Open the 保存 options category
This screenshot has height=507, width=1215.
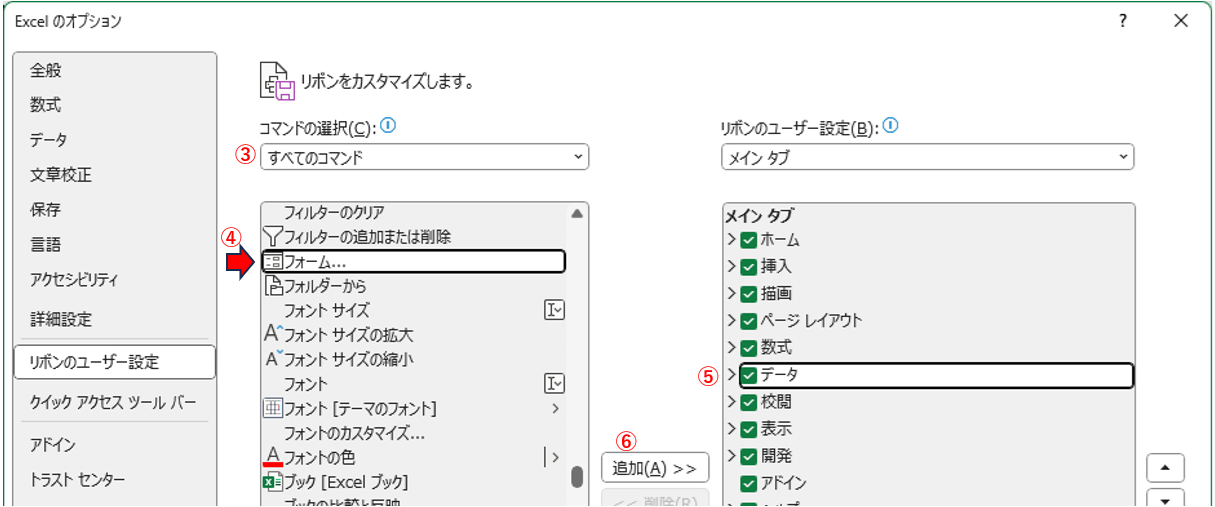115,210
